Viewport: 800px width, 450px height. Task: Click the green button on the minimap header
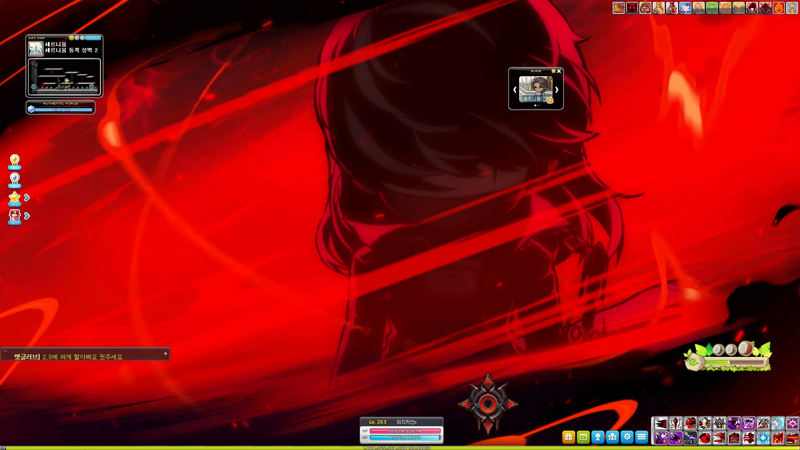click(x=71, y=38)
